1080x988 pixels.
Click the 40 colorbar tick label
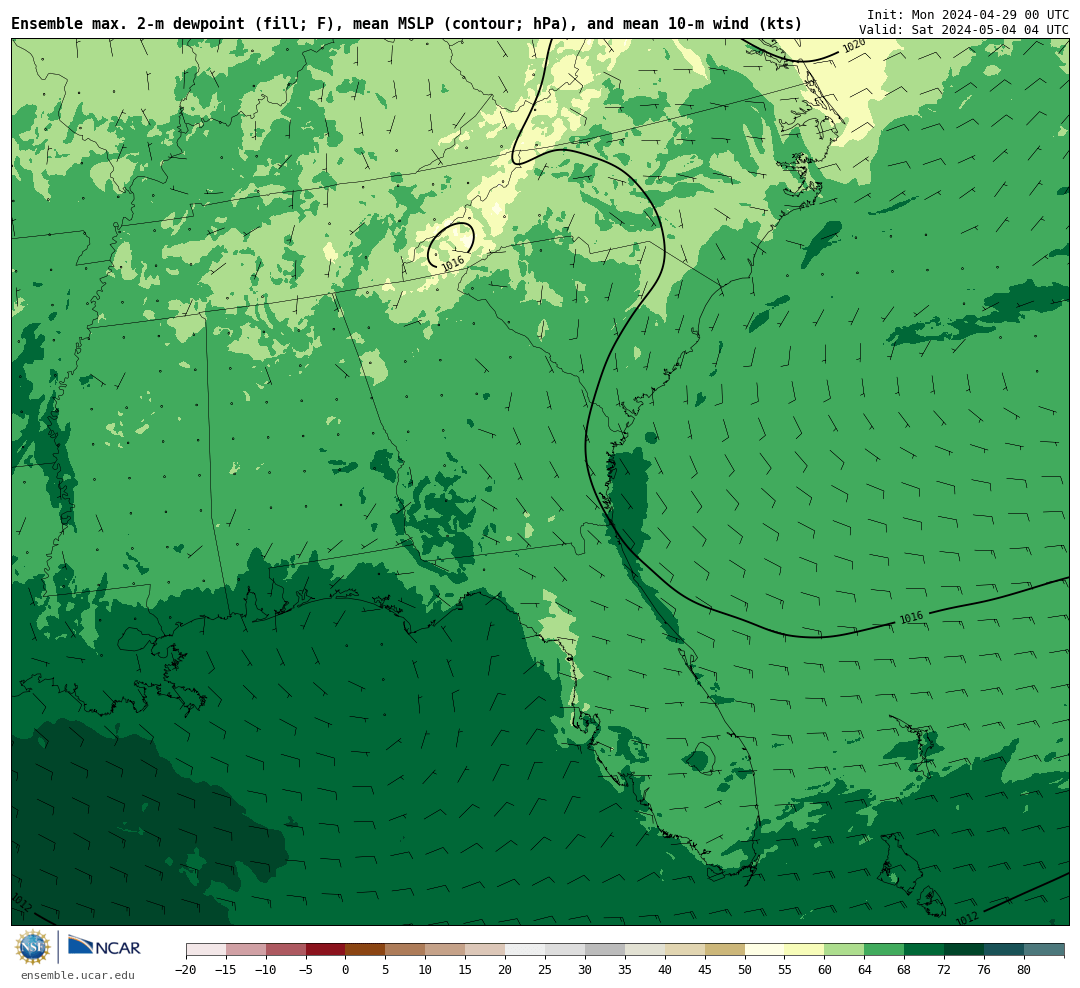pos(665,969)
